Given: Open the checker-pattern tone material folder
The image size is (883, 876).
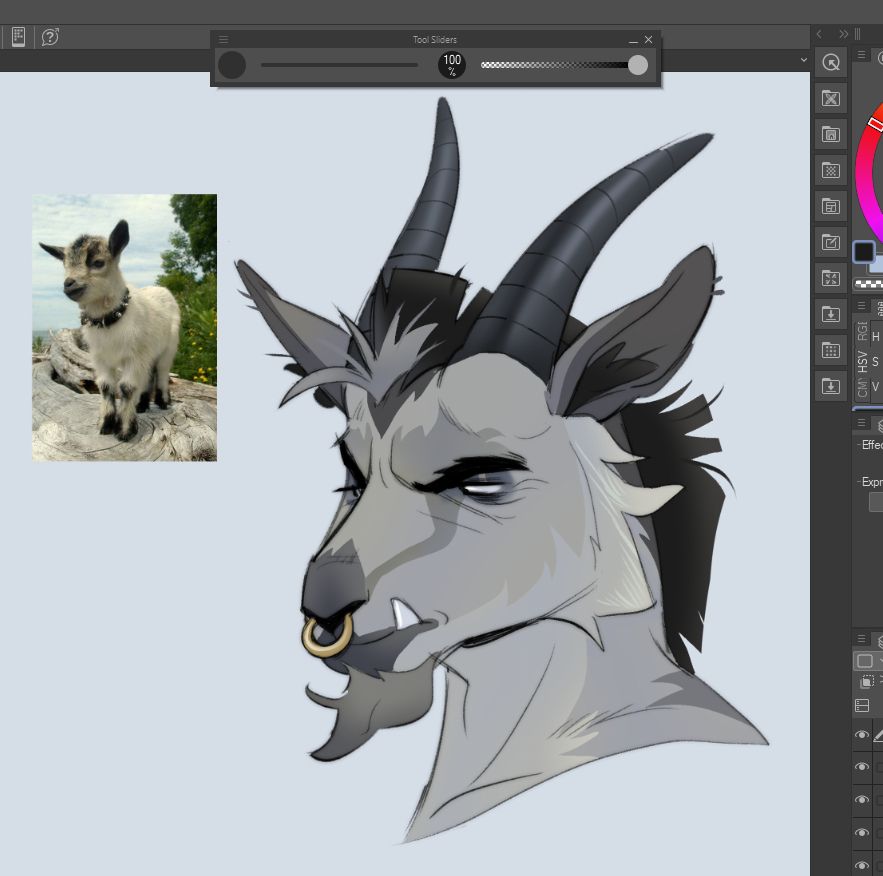Looking at the screenshot, I should point(831,171).
